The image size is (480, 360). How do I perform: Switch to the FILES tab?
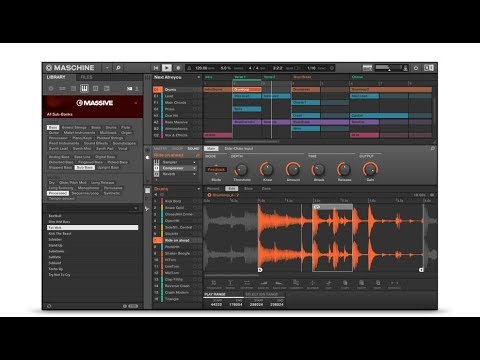pos(87,77)
